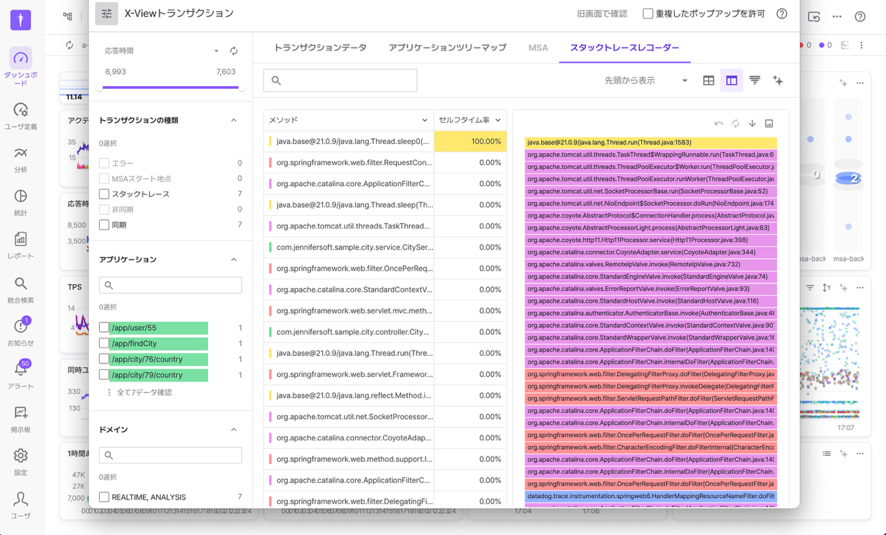Screen dimensions: 886x535
Task: Select the split panel view icon
Action: click(x=732, y=81)
